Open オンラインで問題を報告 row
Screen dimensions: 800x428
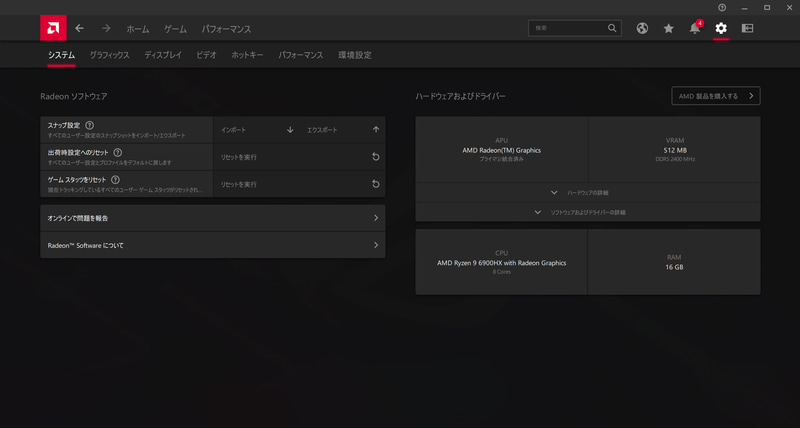(x=213, y=218)
